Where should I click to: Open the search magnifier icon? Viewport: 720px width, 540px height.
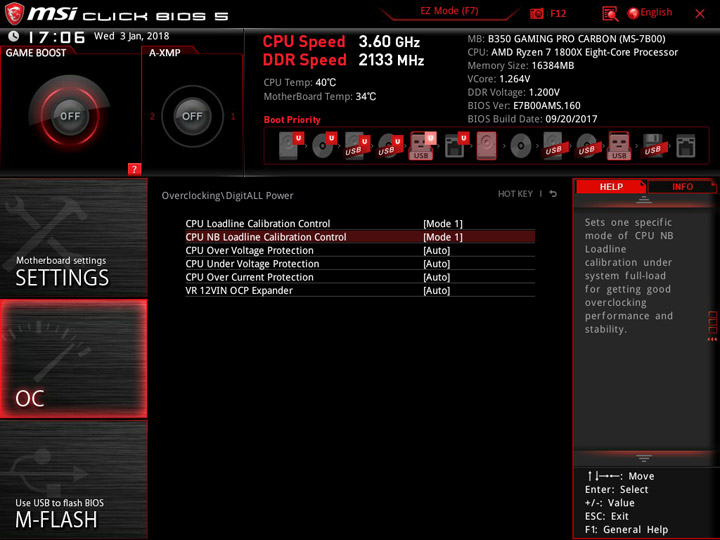click(x=610, y=14)
